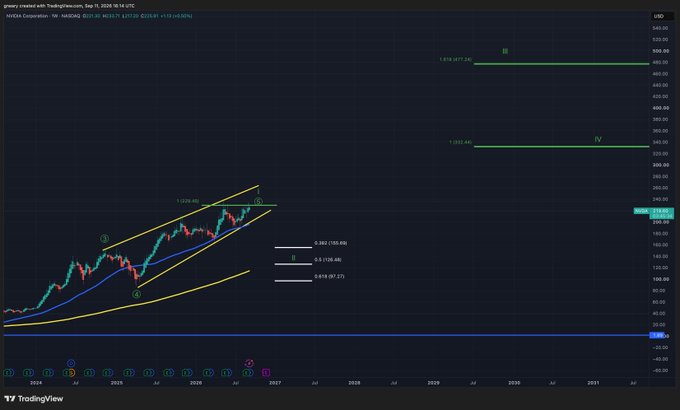Select the lower yellow channel trendline

click(x=204, y=249)
